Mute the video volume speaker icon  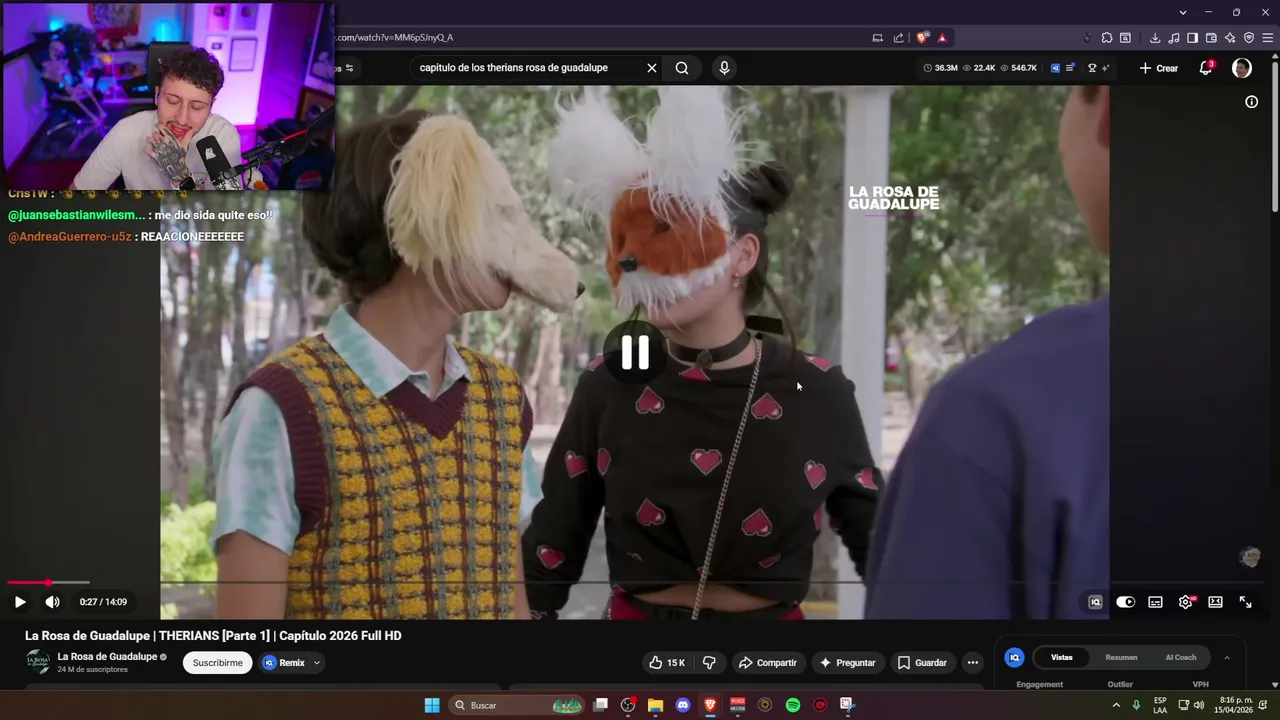point(52,602)
